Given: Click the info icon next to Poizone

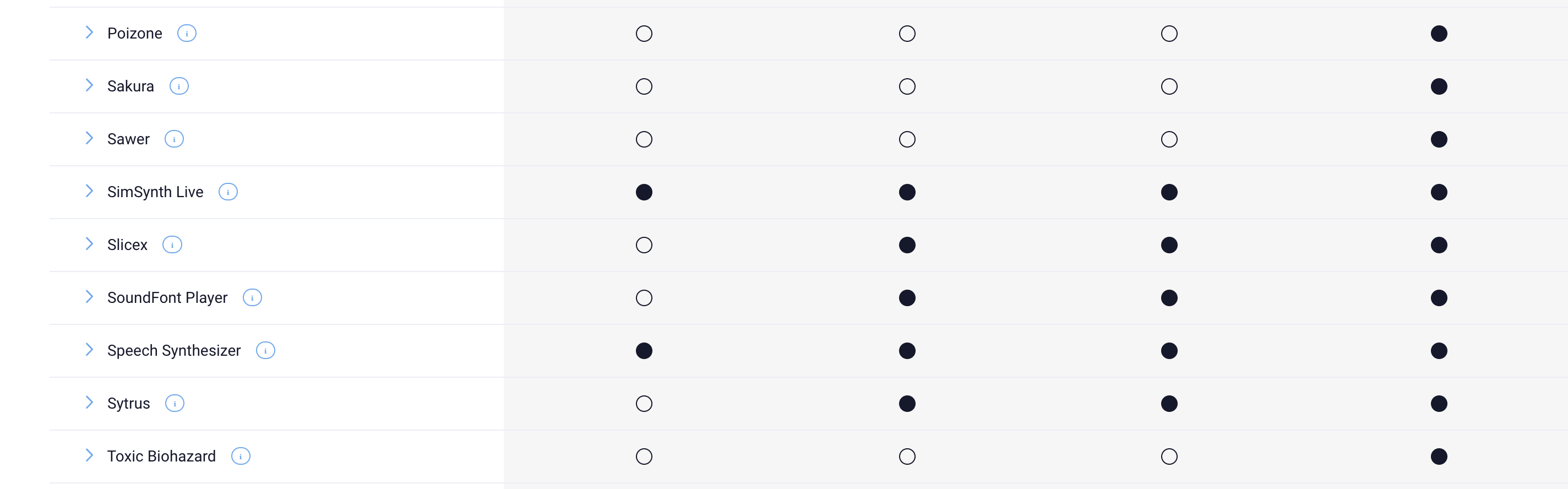Looking at the screenshot, I should 186,34.
